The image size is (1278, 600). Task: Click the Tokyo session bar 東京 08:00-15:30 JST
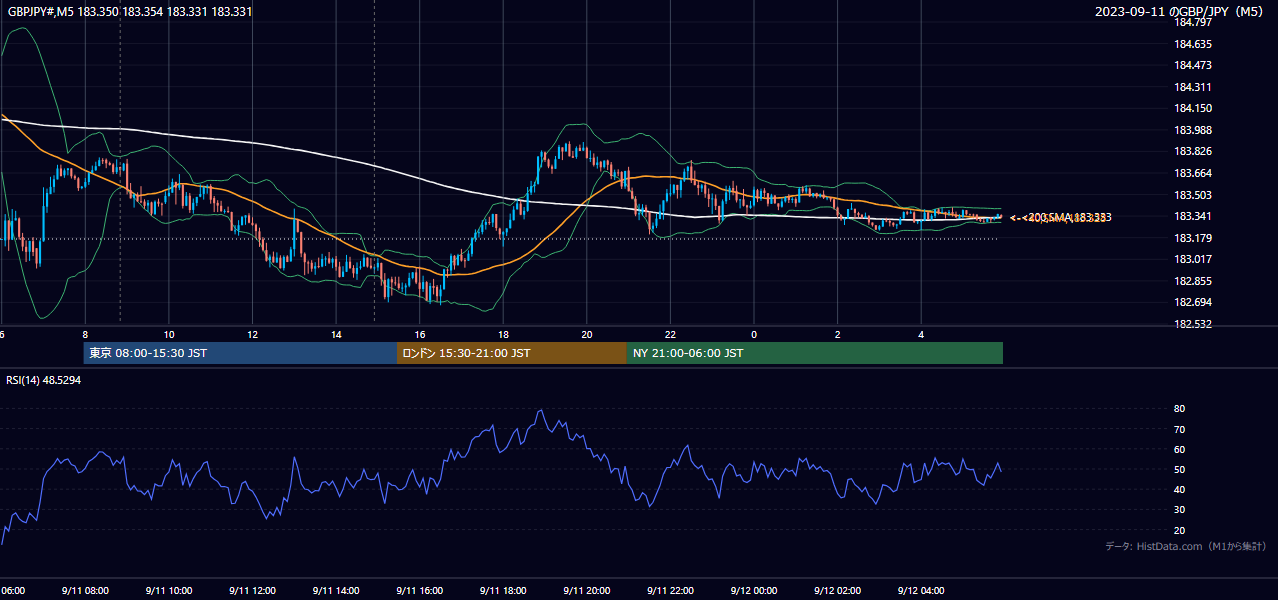point(241,353)
